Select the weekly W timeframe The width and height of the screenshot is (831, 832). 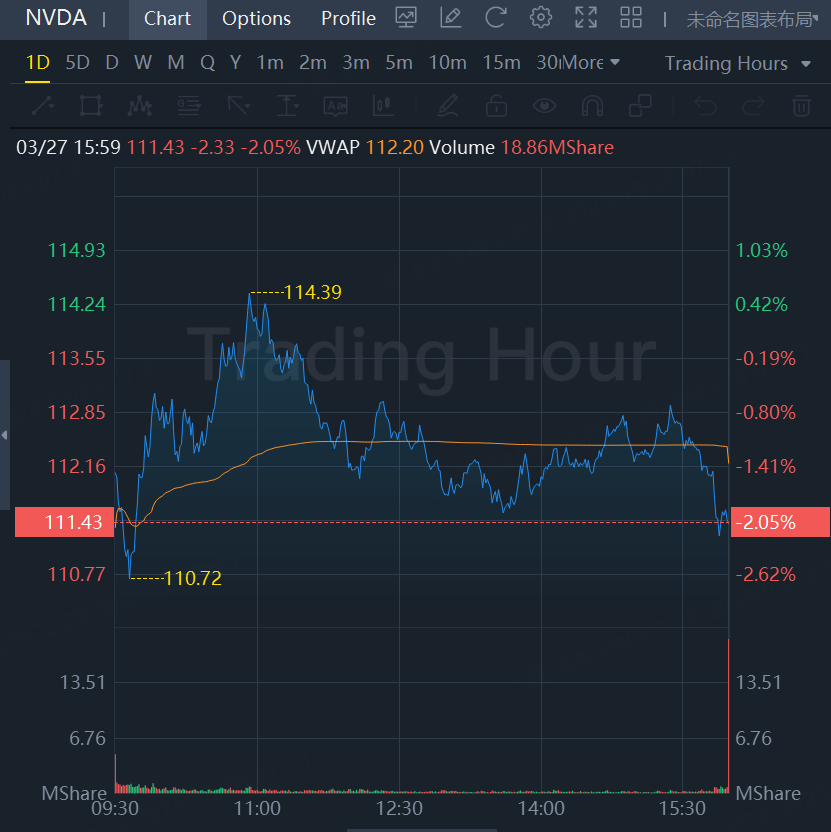tap(143, 63)
